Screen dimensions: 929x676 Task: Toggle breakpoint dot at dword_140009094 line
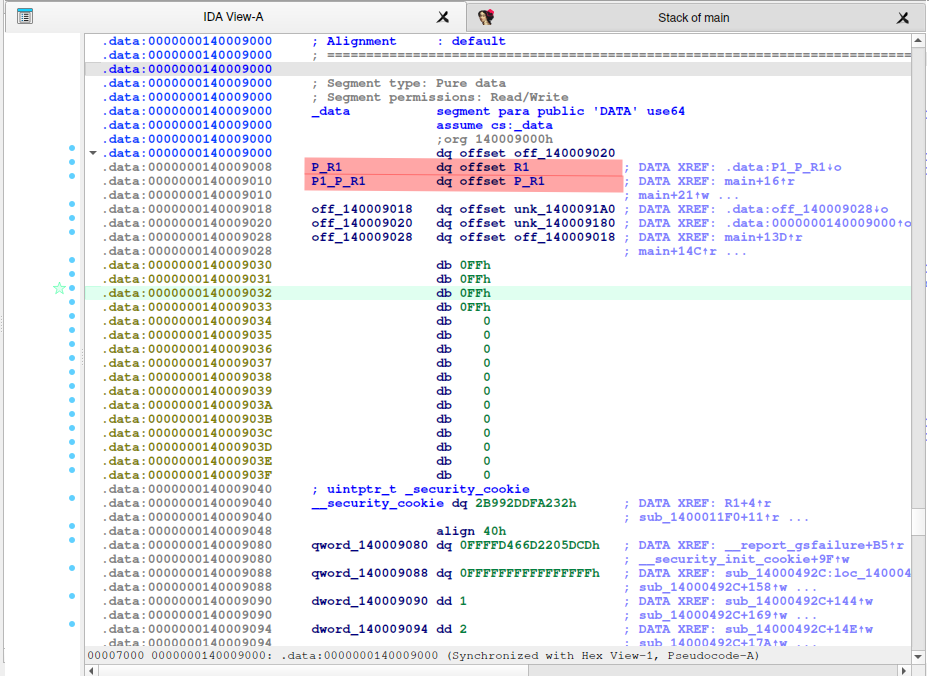pyautogui.click(x=72, y=624)
